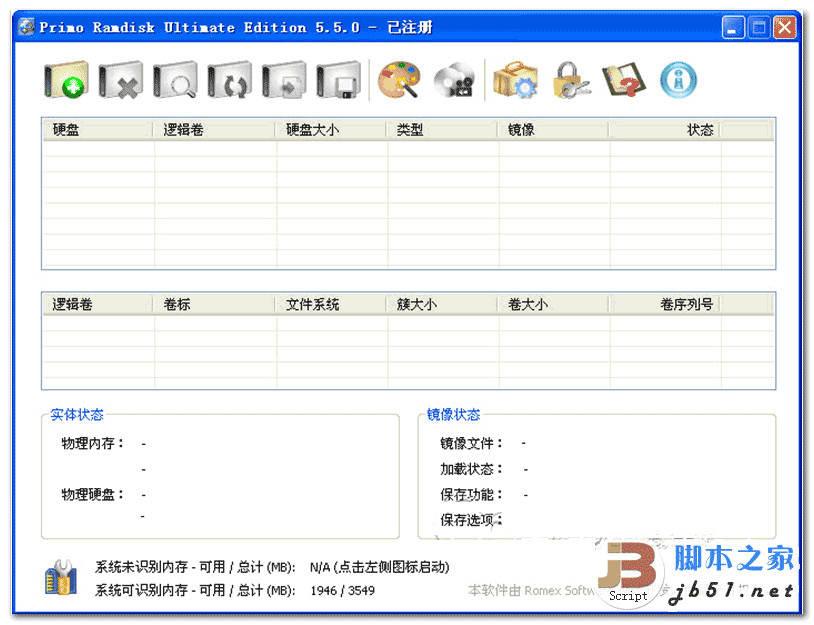
Task: Click the 镜像 column header
Action: coord(553,130)
